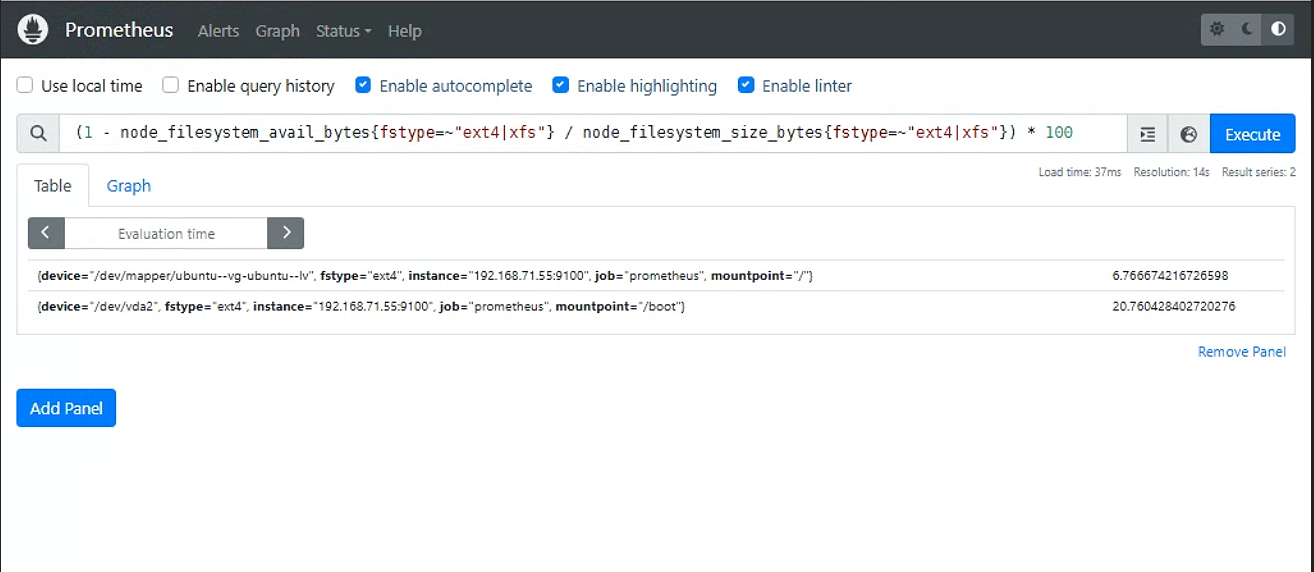Click the Load time: 37ms text
The width and height of the screenshot is (1314, 572).
point(1080,172)
